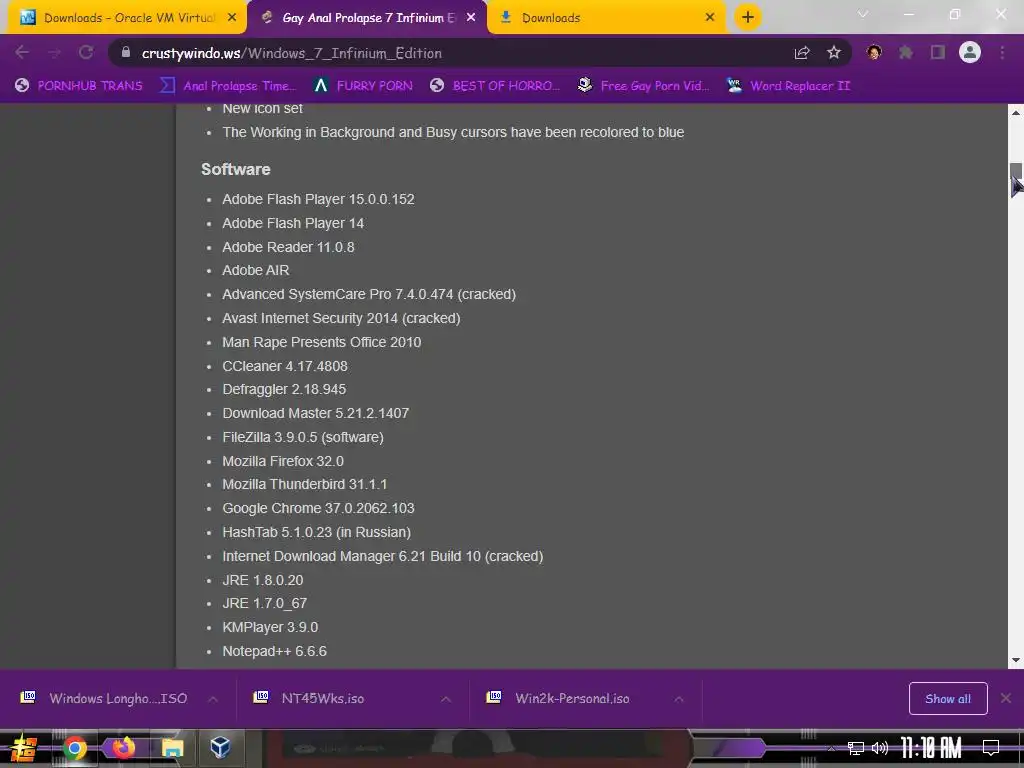Open VirtualBox from the taskbar
1024x768 pixels.
(x=220, y=748)
